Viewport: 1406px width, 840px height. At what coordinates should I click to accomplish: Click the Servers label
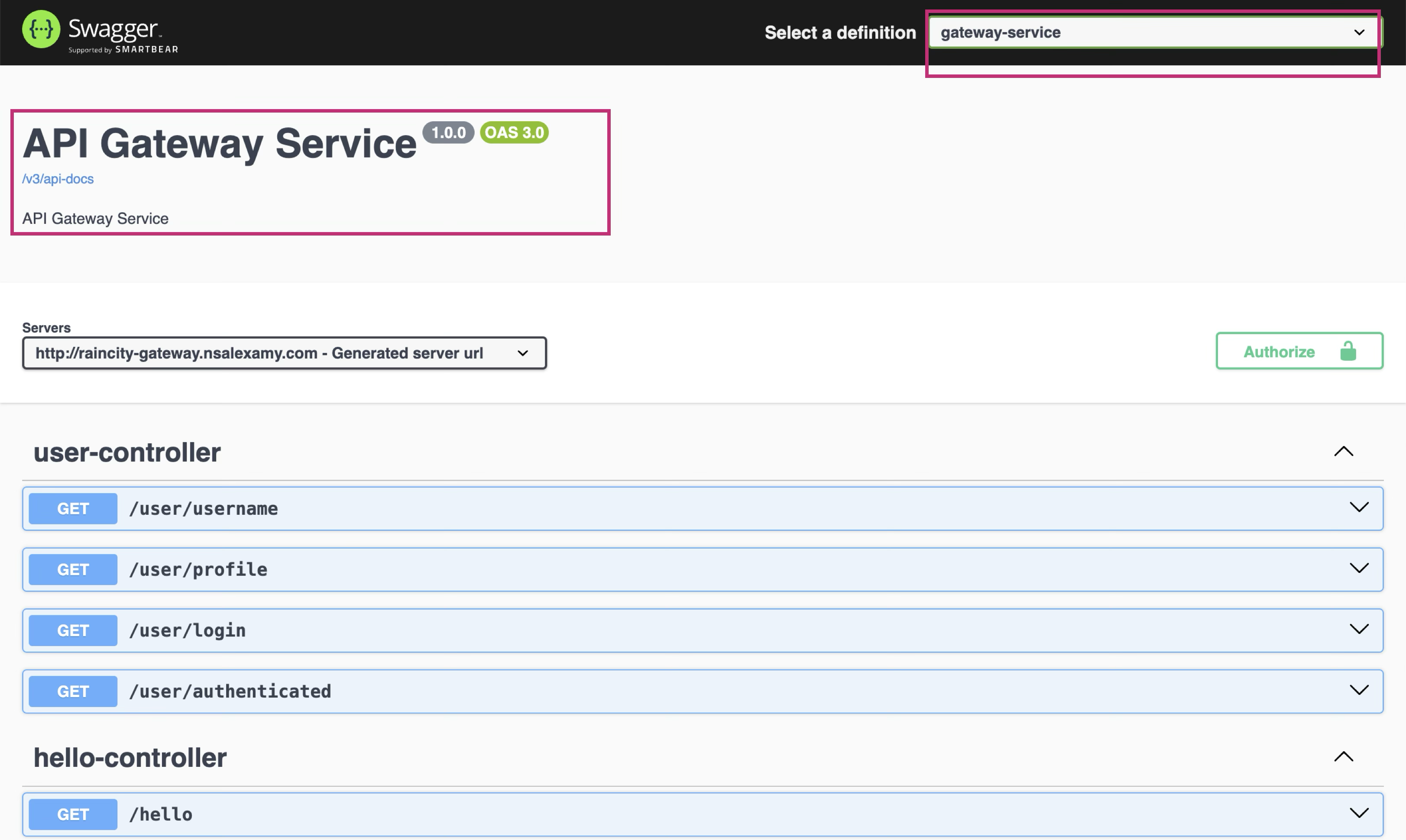(x=46, y=328)
